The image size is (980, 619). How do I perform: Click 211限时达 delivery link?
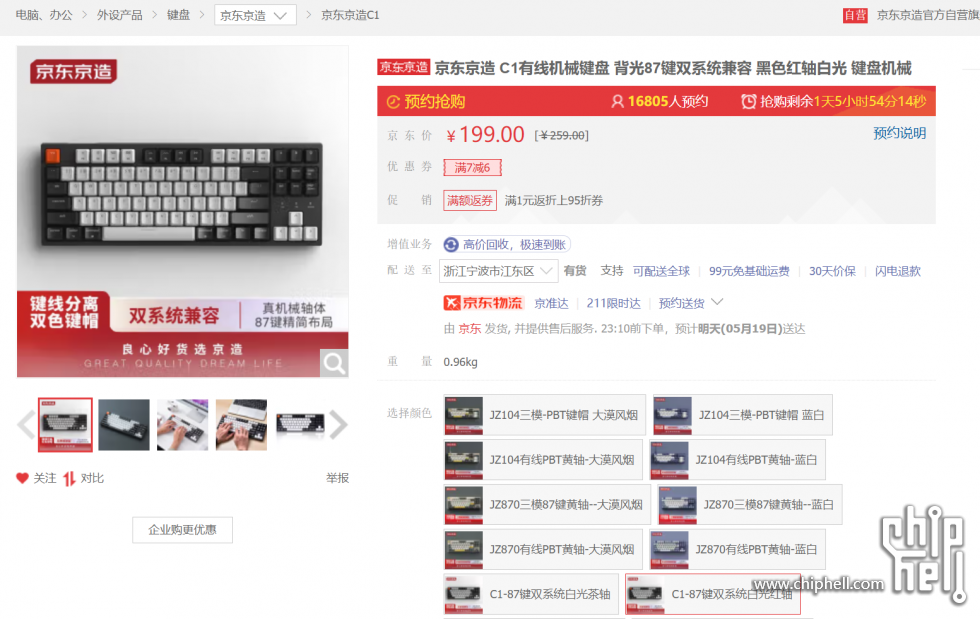613,303
